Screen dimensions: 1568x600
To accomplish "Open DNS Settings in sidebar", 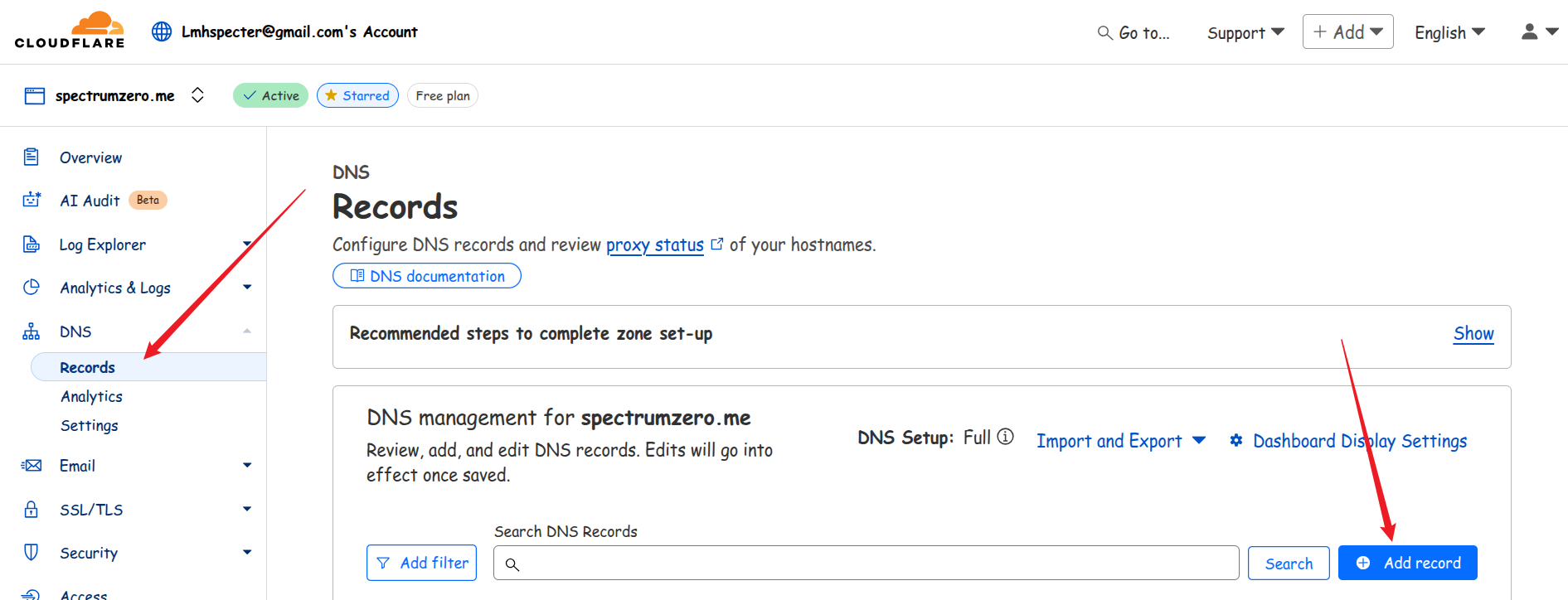I will coord(90,425).
